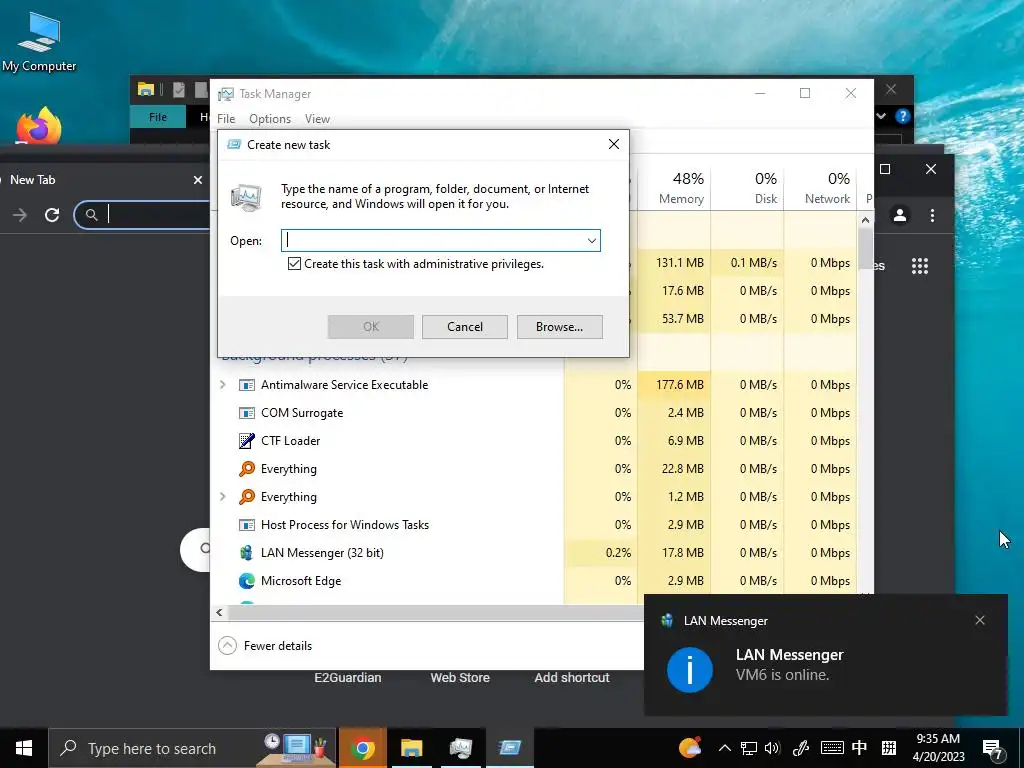This screenshot has height=768, width=1024.
Task: Open Chrome from the taskbar
Action: pyautogui.click(x=363, y=748)
